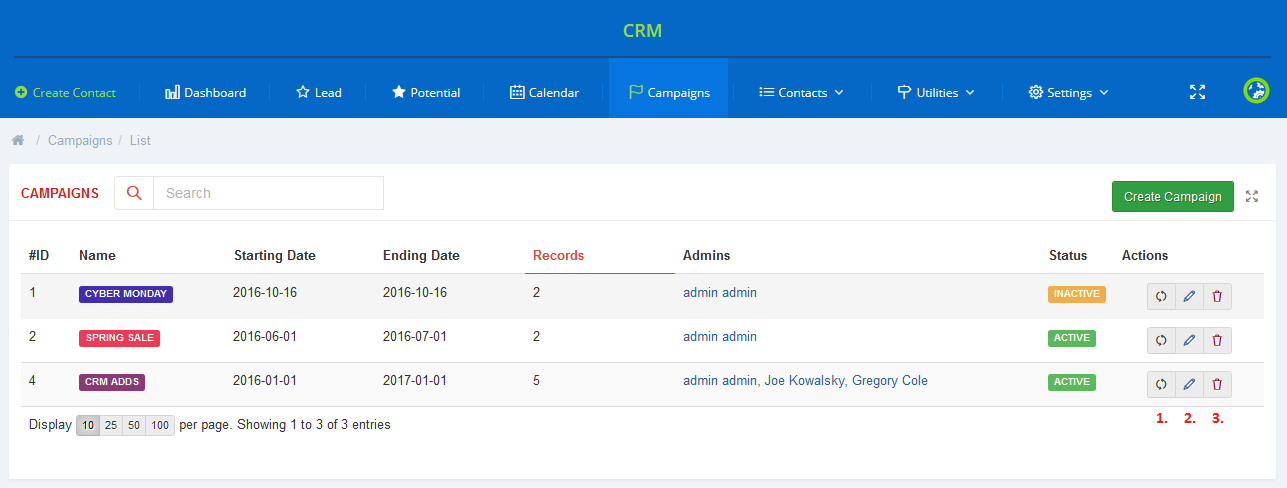Click starting date 2016-06-01
Image resolution: width=1287 pixels, height=488 pixels.
[x=265, y=337]
